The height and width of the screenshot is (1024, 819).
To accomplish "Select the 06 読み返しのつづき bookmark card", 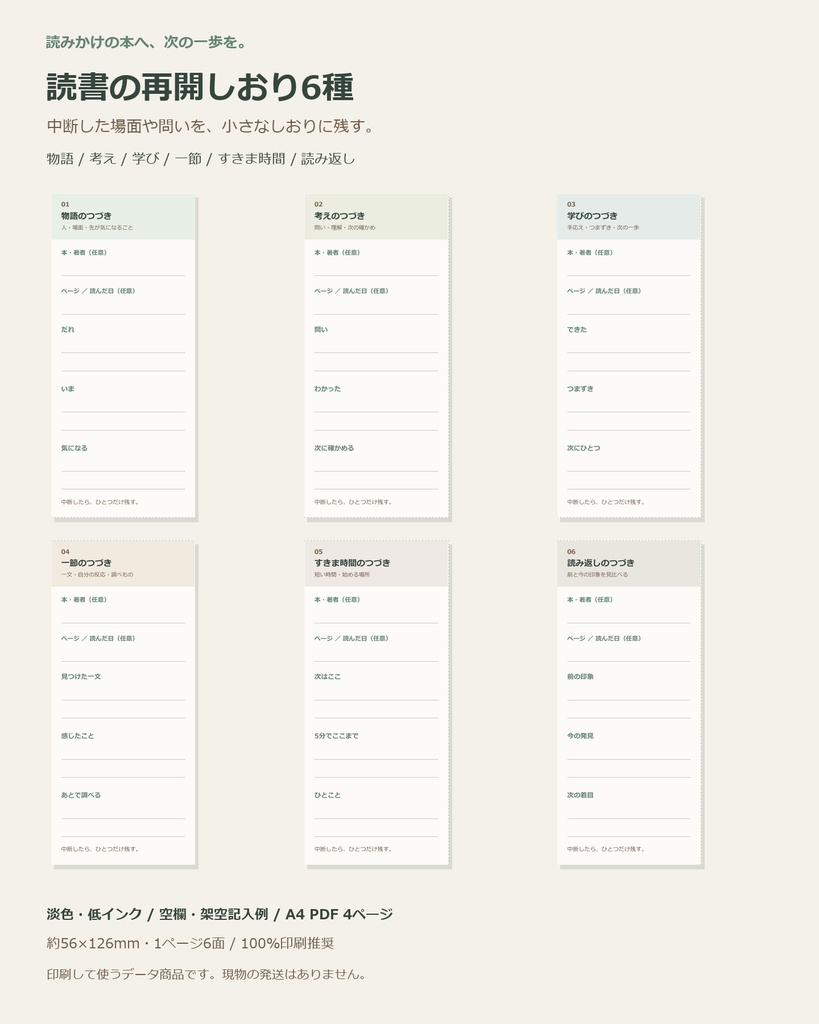I will (x=629, y=703).
